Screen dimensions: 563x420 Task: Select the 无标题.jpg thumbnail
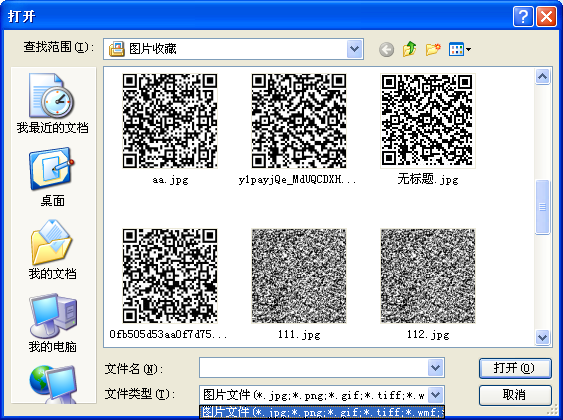tap(428, 121)
